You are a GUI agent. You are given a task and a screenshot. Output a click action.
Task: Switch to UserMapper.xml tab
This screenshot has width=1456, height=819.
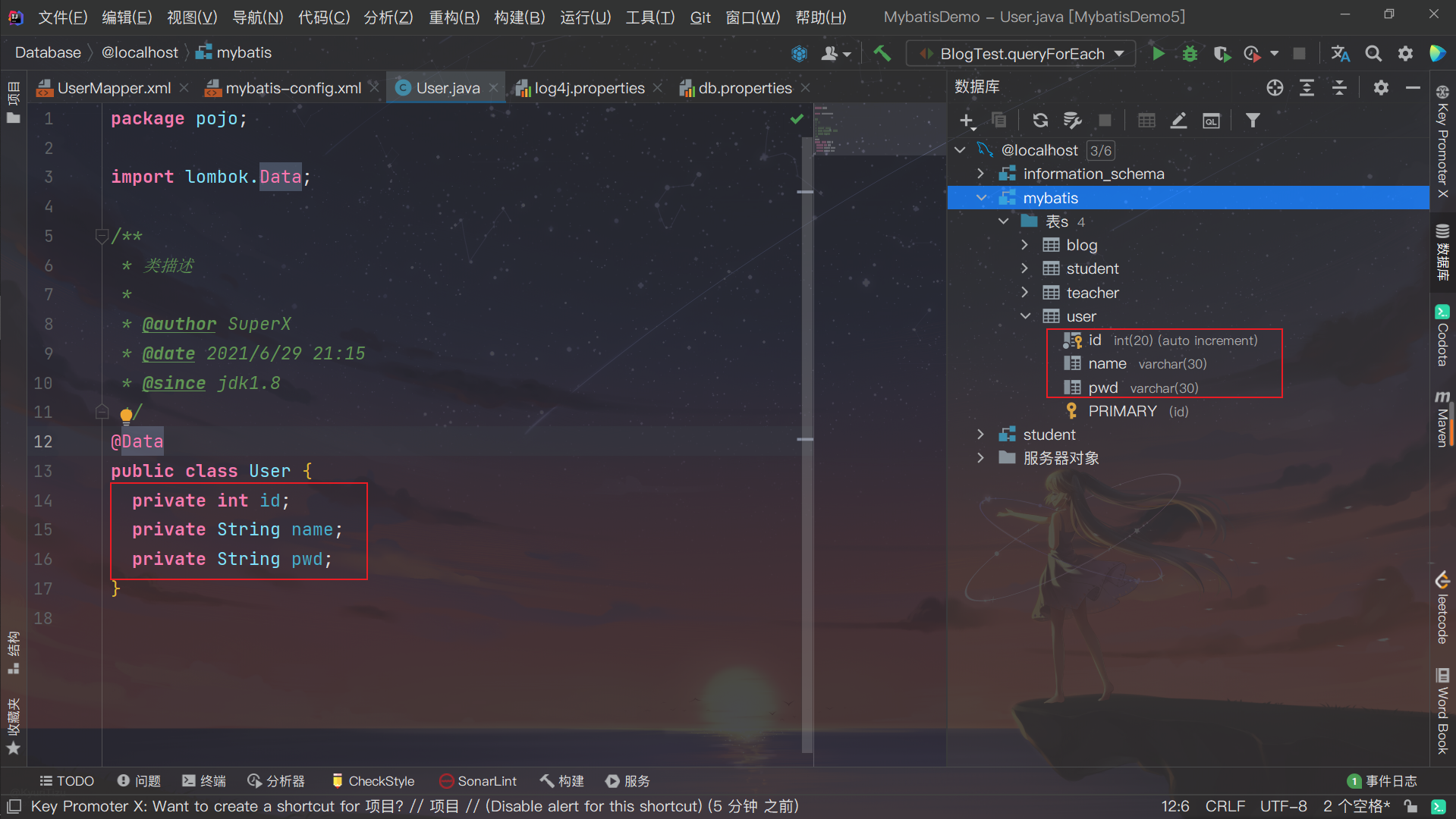coord(114,88)
